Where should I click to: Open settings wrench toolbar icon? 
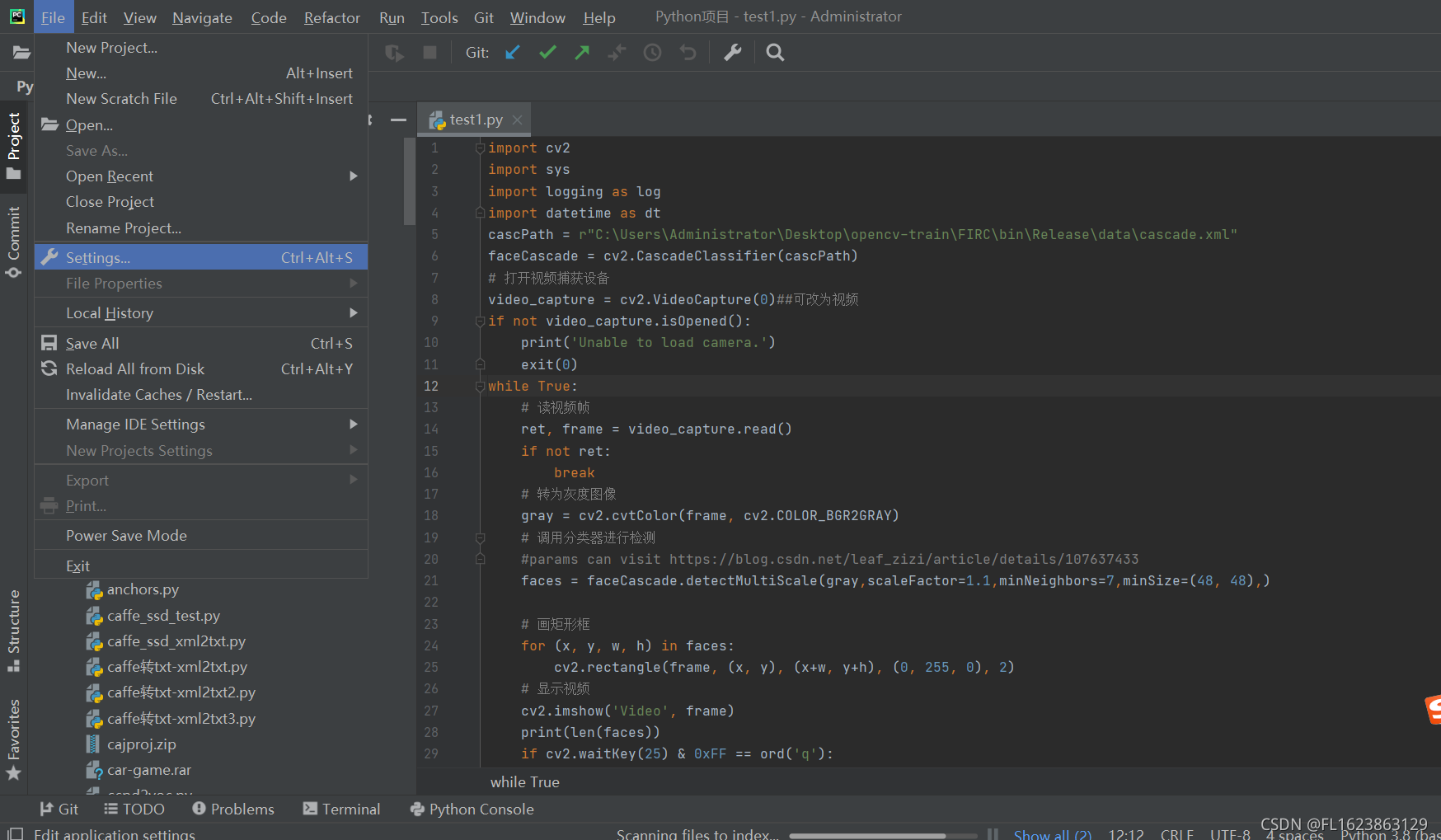click(x=732, y=53)
